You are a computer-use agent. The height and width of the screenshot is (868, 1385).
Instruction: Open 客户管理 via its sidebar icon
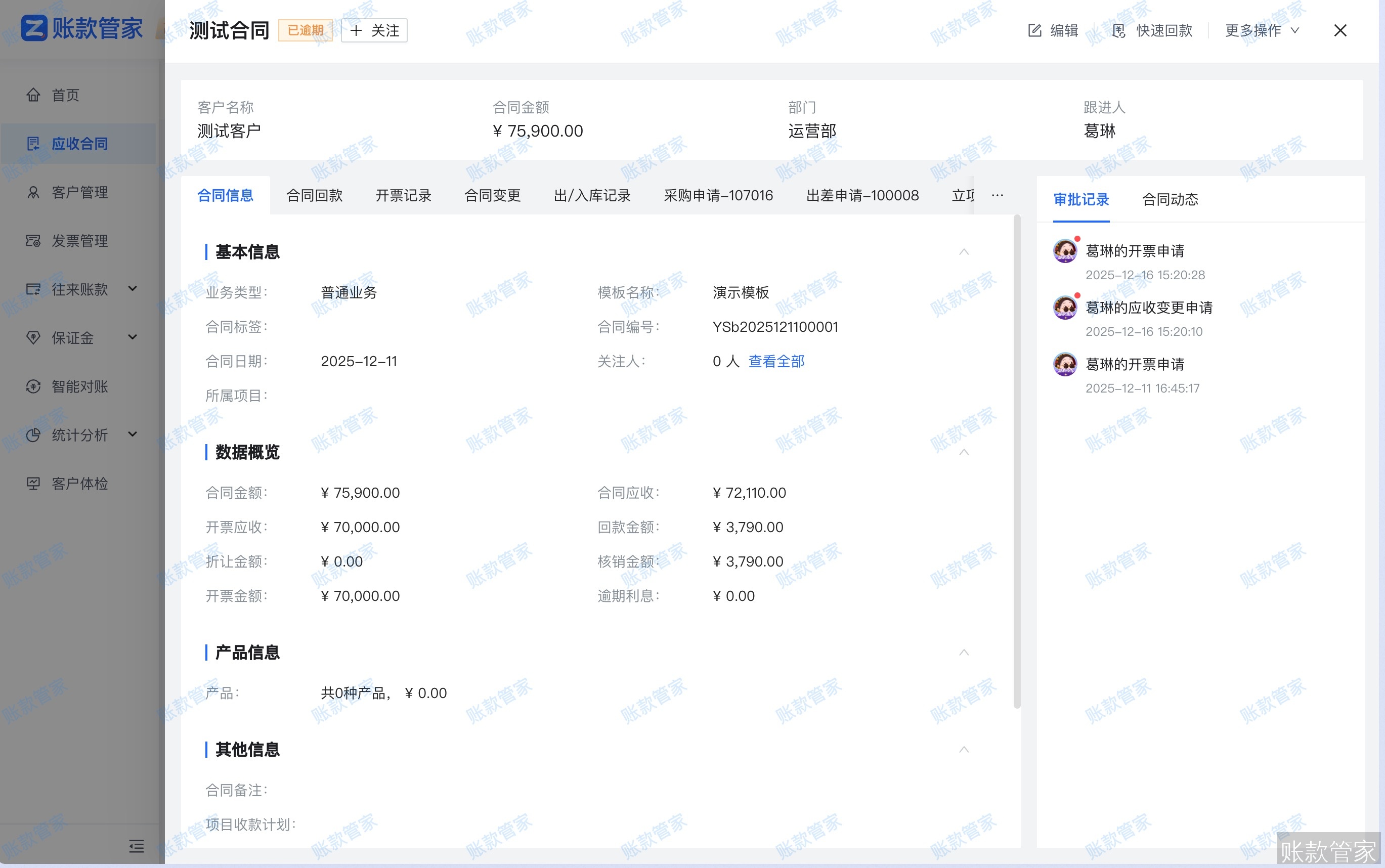click(33, 192)
